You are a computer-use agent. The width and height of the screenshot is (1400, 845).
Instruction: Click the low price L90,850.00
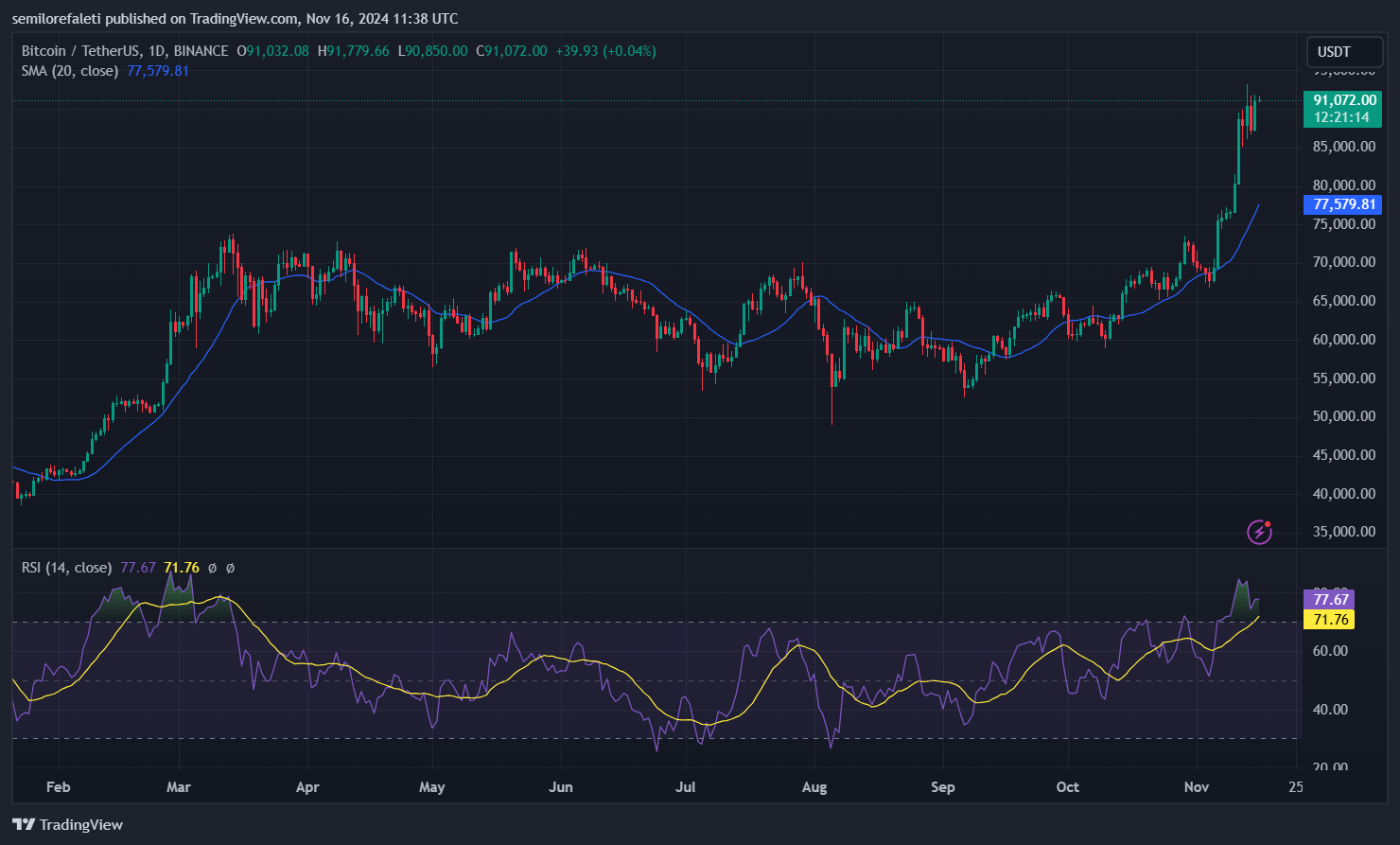tap(432, 51)
